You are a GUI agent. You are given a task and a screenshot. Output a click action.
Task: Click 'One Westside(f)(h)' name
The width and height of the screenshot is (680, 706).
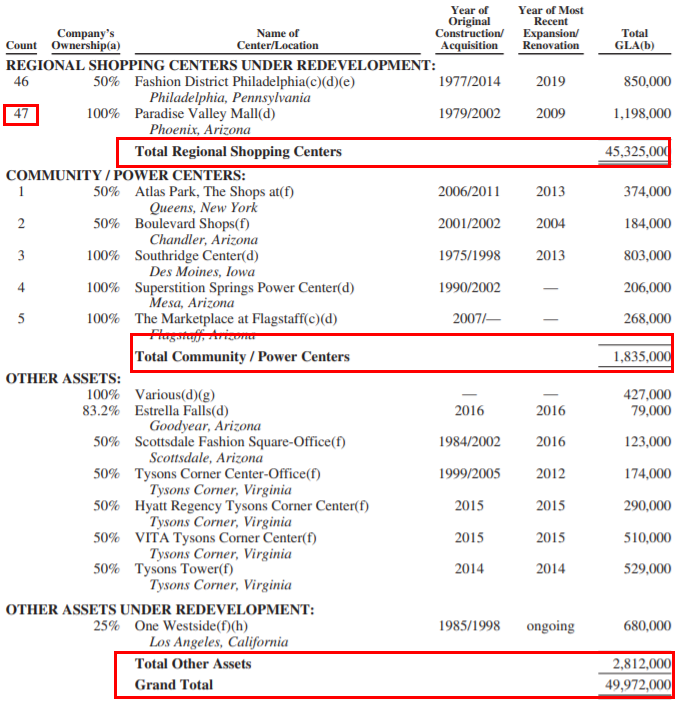click(x=191, y=626)
